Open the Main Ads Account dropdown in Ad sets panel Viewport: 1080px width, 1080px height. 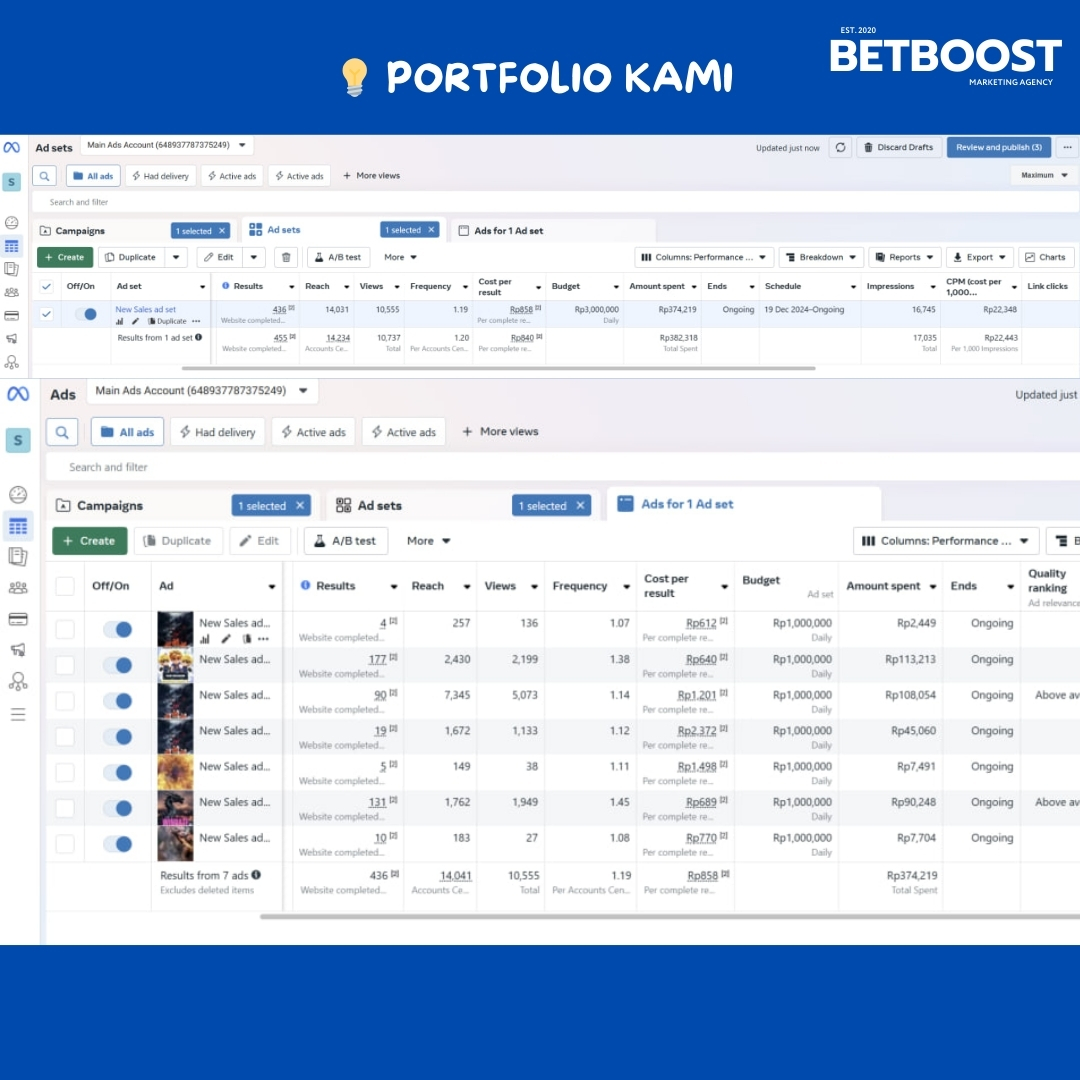pyautogui.click(x=167, y=145)
